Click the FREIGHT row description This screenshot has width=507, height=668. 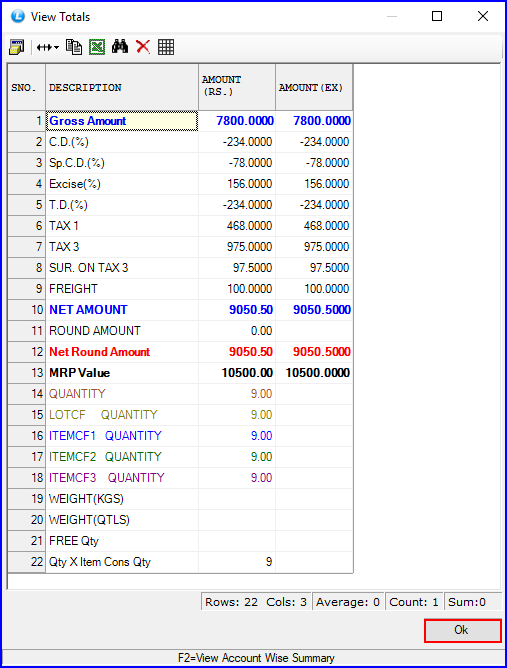[x=73, y=289]
